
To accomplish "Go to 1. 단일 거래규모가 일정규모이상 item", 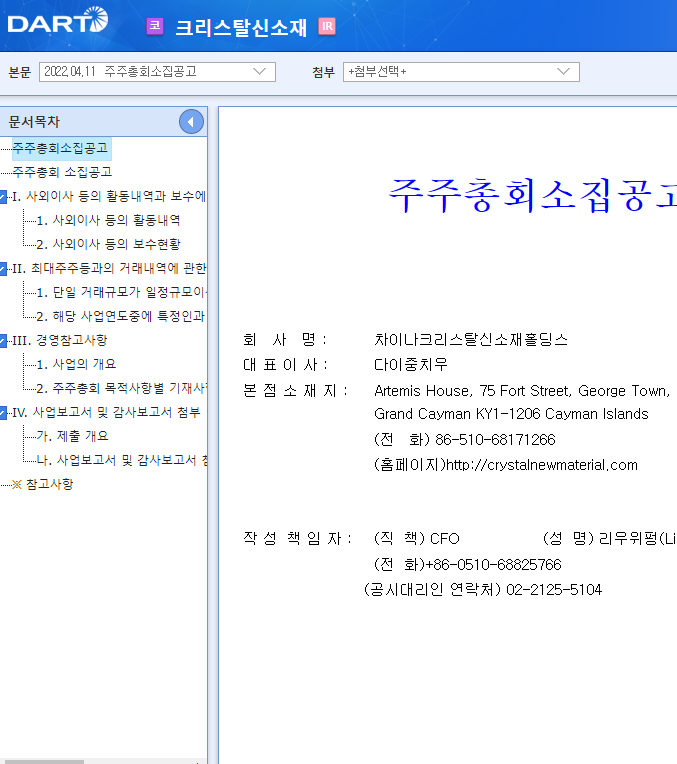I will tap(121, 292).
